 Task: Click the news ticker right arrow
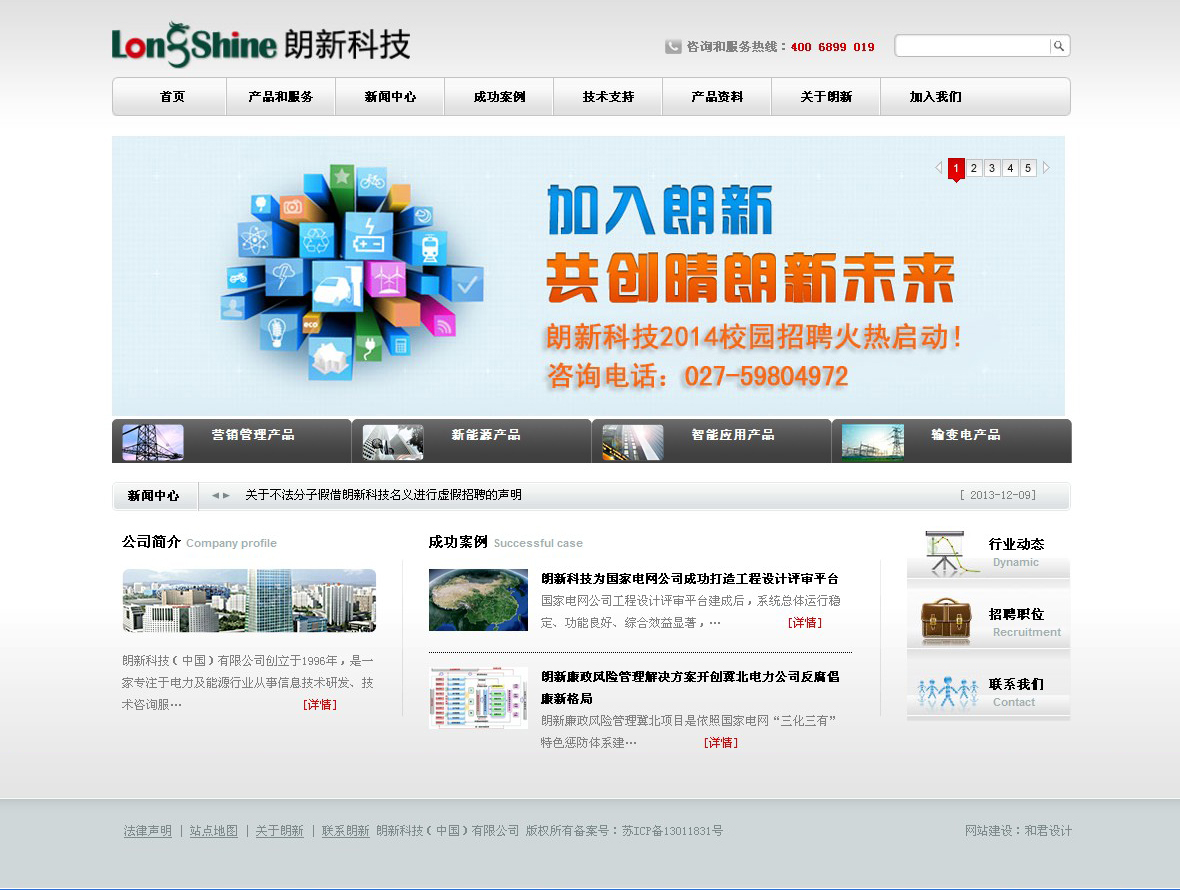(226, 495)
